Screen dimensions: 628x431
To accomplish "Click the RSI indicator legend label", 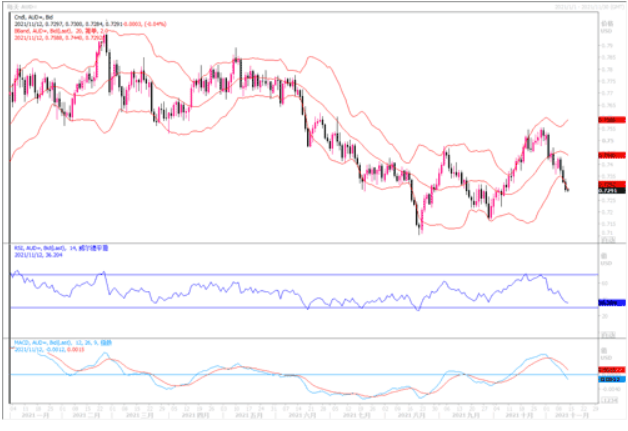I will click(x=62, y=245).
